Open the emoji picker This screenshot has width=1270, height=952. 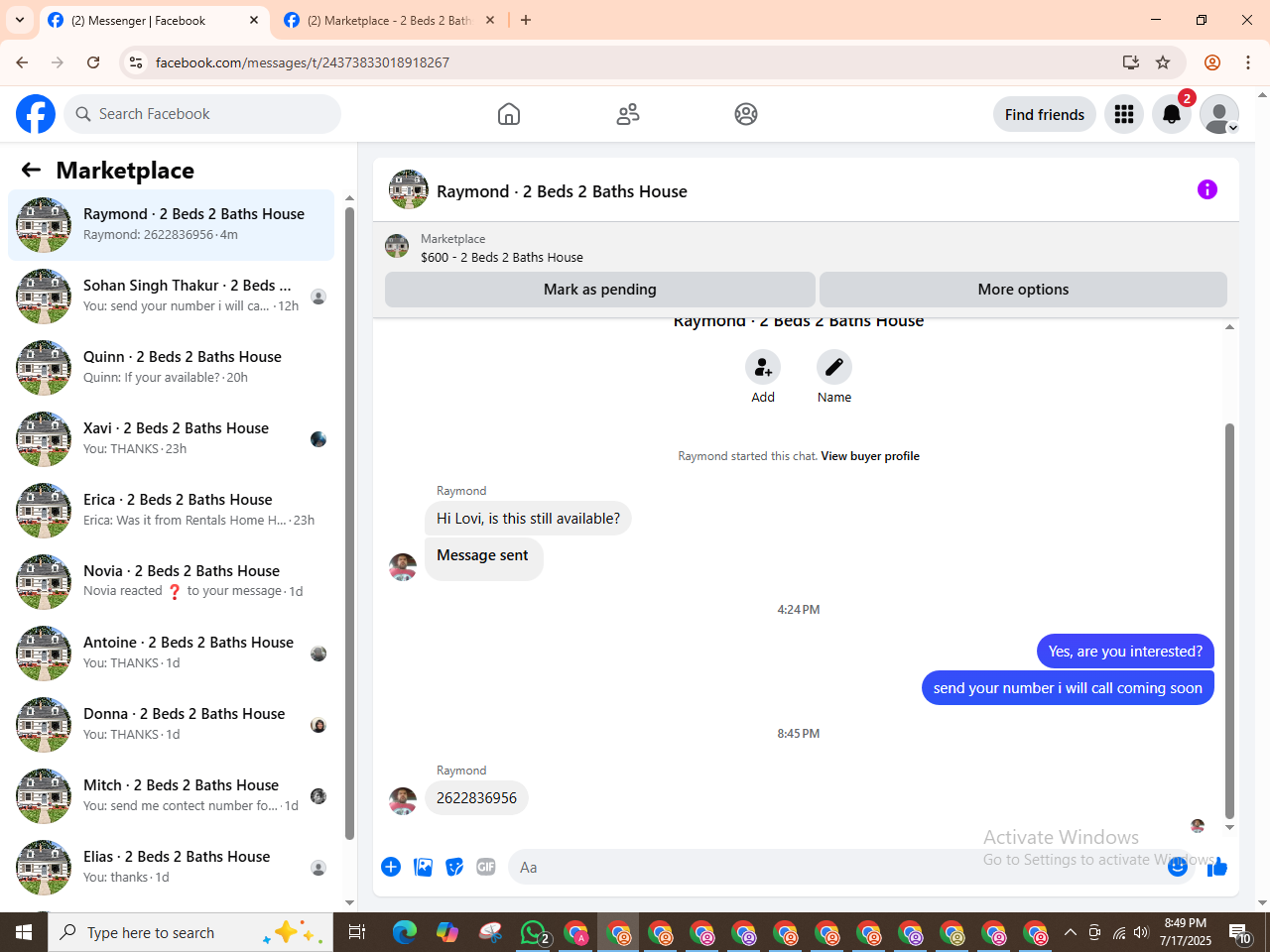pos(1178,867)
